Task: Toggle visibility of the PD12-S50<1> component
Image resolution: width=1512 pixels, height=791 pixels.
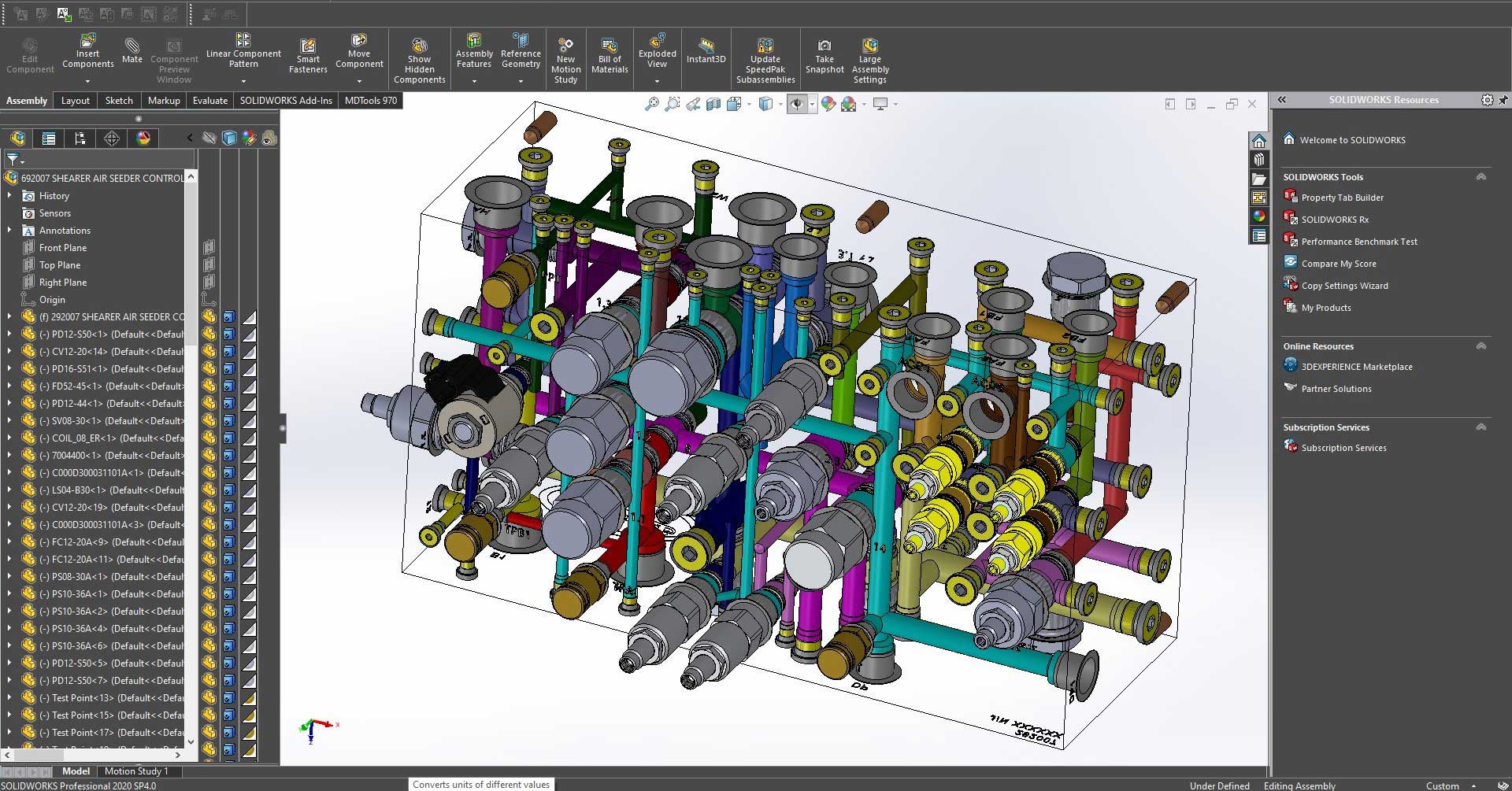Action: (x=209, y=334)
